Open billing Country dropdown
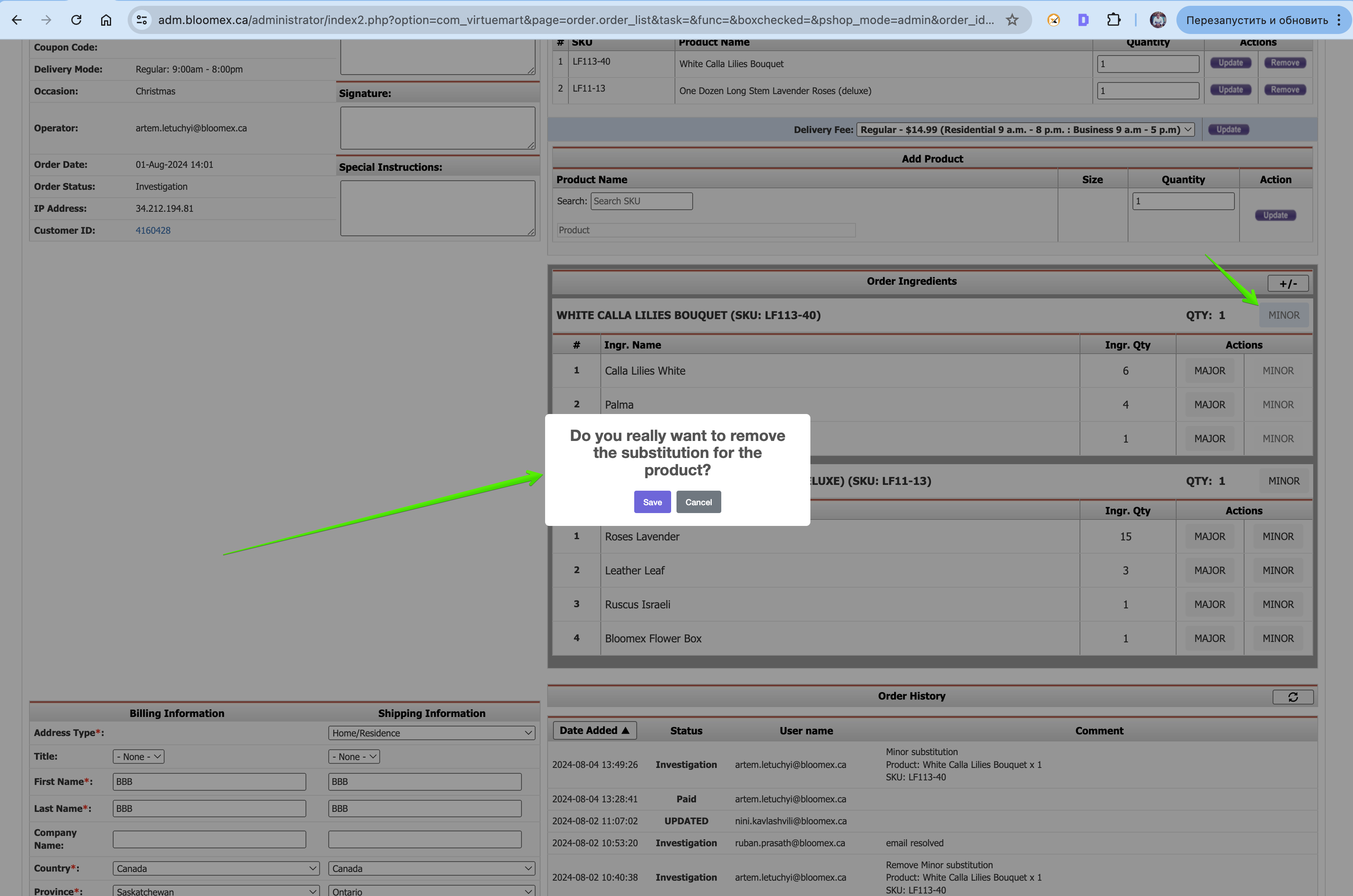 [x=216, y=869]
